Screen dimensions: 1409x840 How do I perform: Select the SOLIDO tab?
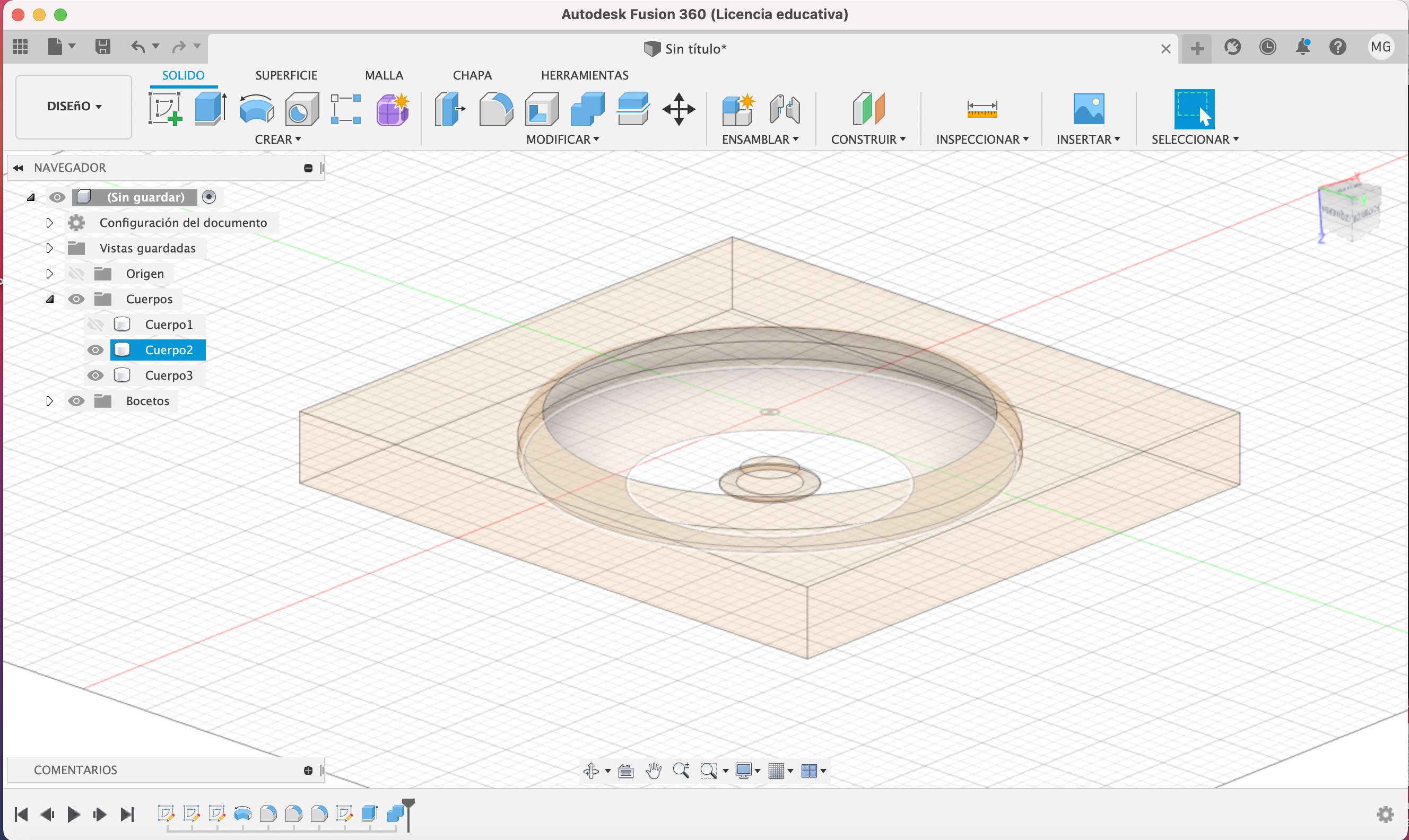pos(183,75)
